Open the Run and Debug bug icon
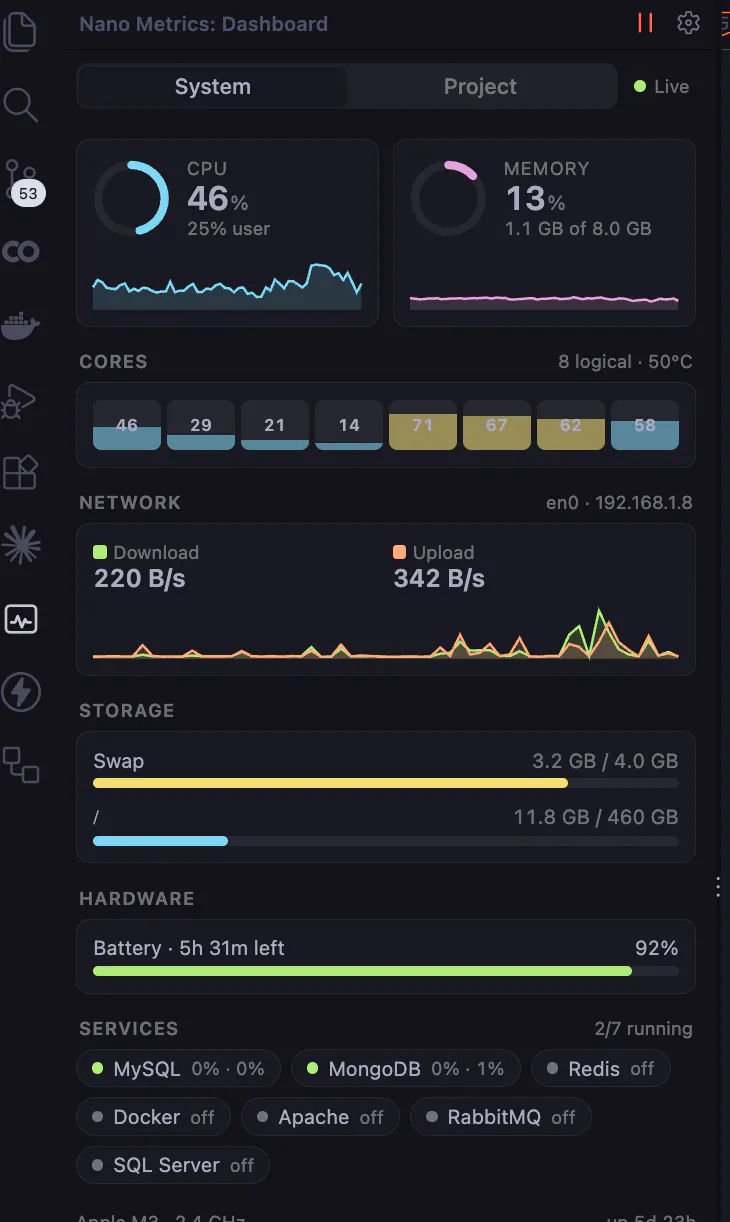 tap(20, 400)
